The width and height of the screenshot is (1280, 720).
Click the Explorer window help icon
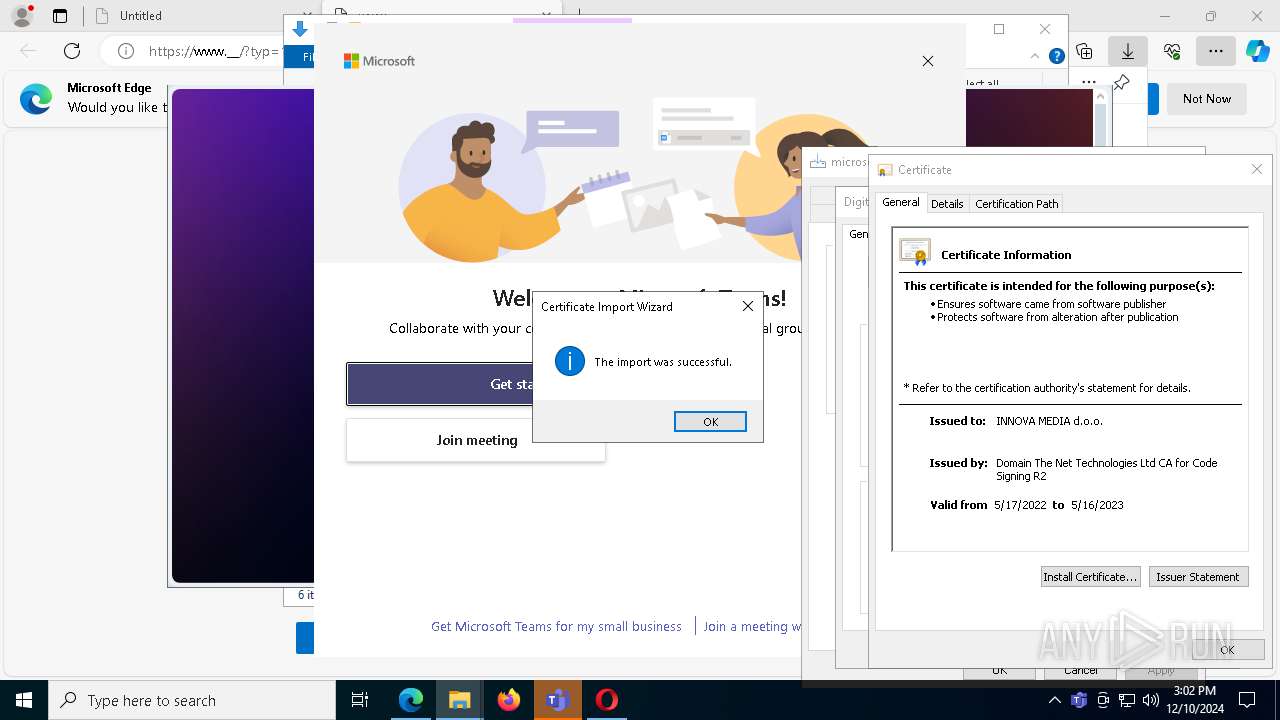coord(1056,56)
